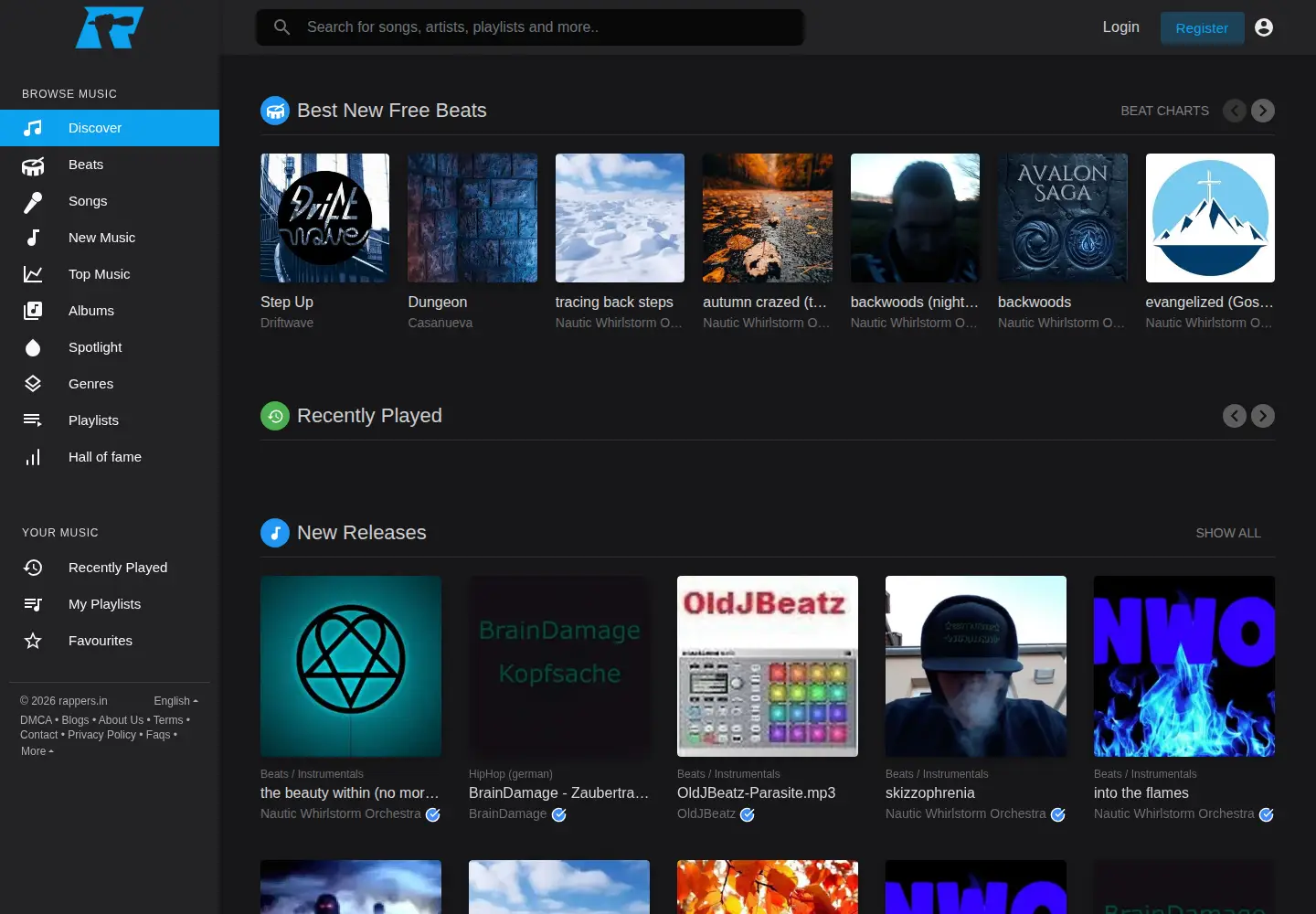Click the Songs microphone icon

[x=33, y=201]
